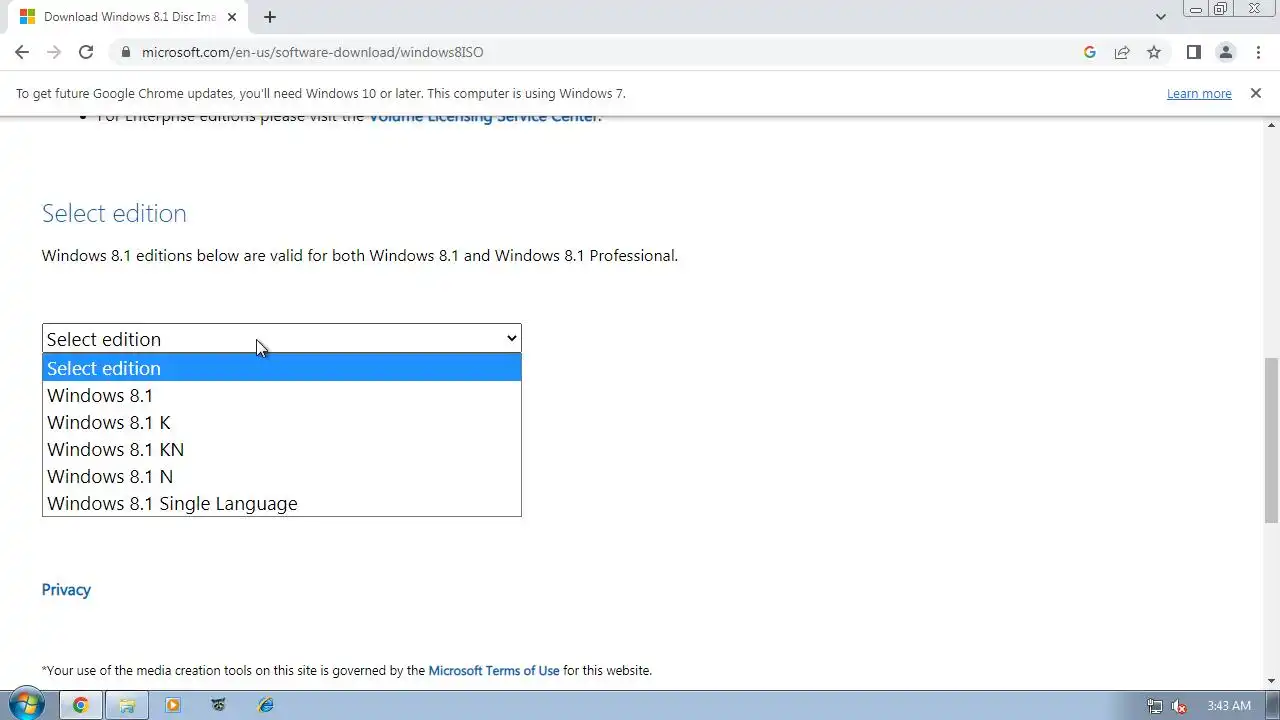Close the Download Windows 8.1 tab
Viewport: 1280px width, 720px height.
234,17
